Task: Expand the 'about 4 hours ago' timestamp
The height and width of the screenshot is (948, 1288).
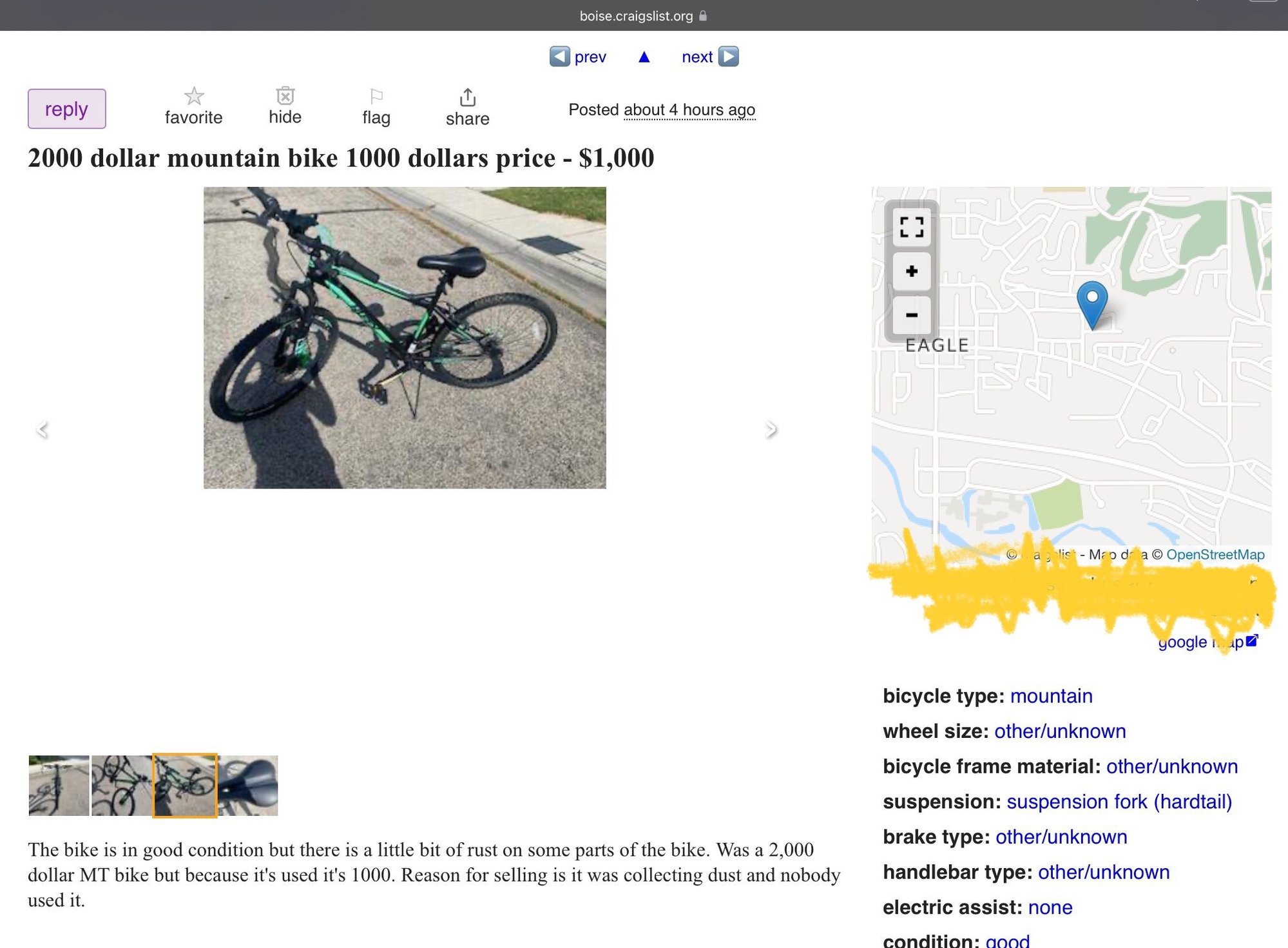Action: click(689, 110)
